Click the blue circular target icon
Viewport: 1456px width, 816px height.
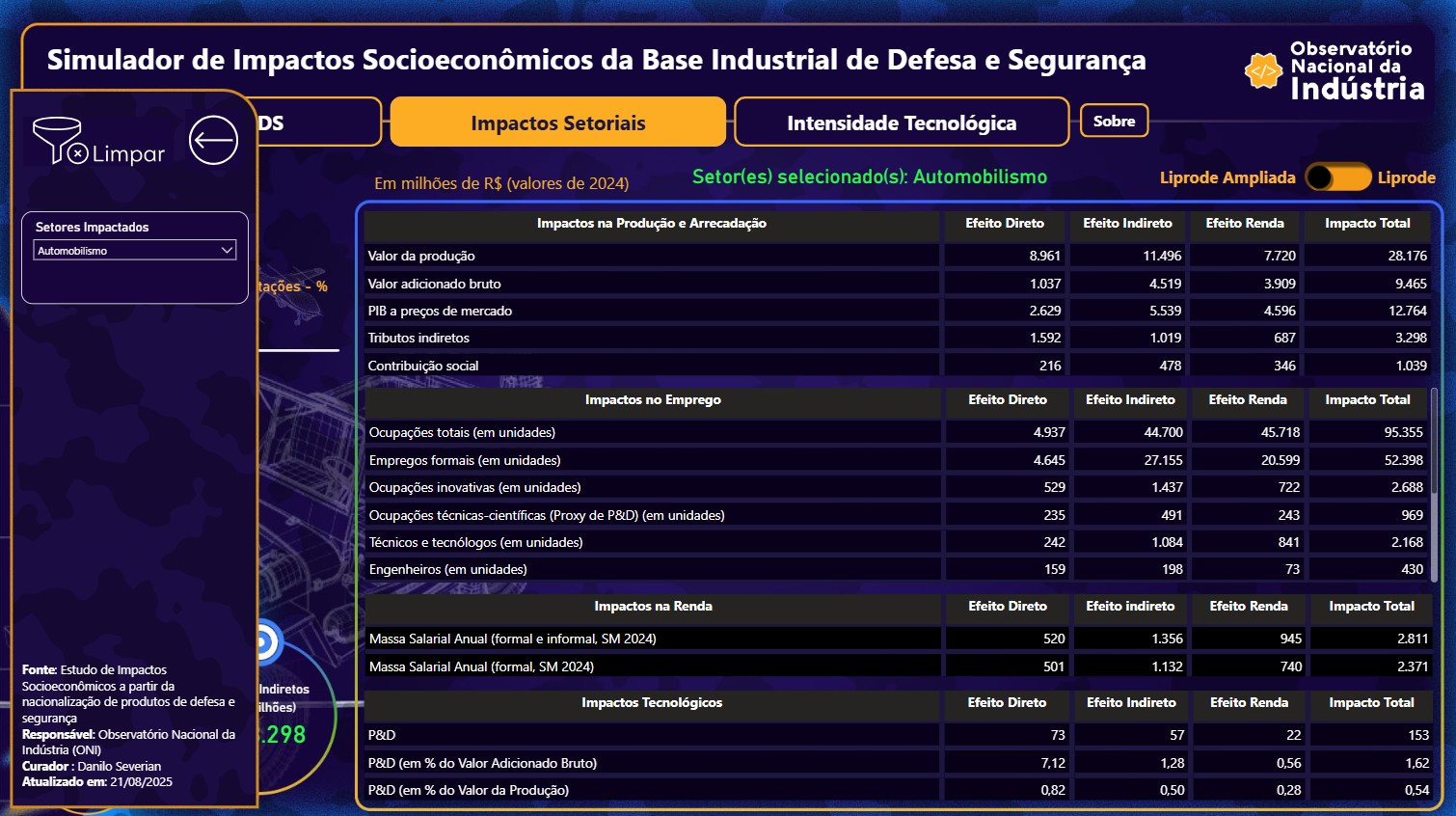click(x=267, y=643)
